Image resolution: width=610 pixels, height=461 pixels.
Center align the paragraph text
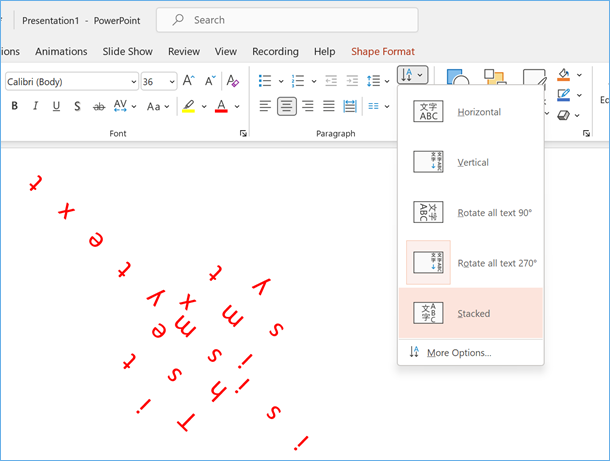(287, 106)
